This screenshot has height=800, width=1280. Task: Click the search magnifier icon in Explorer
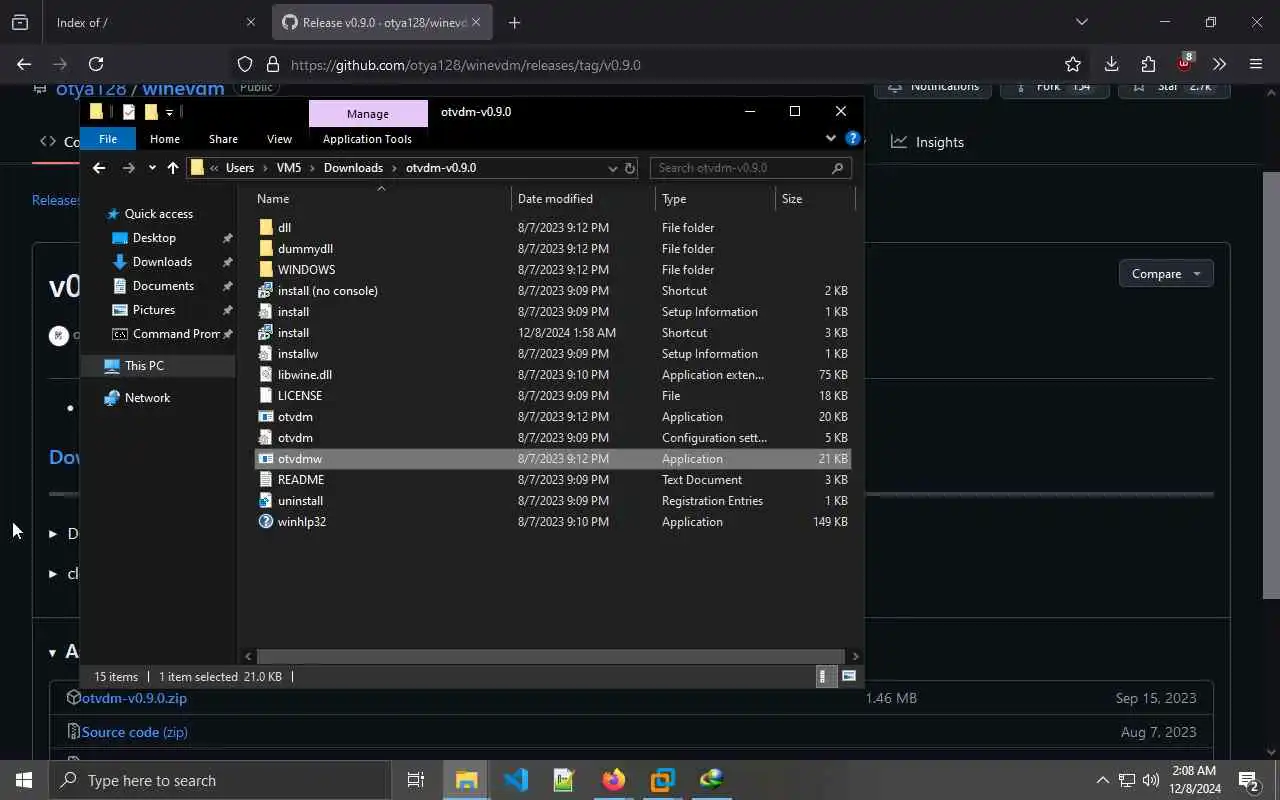coord(838,168)
